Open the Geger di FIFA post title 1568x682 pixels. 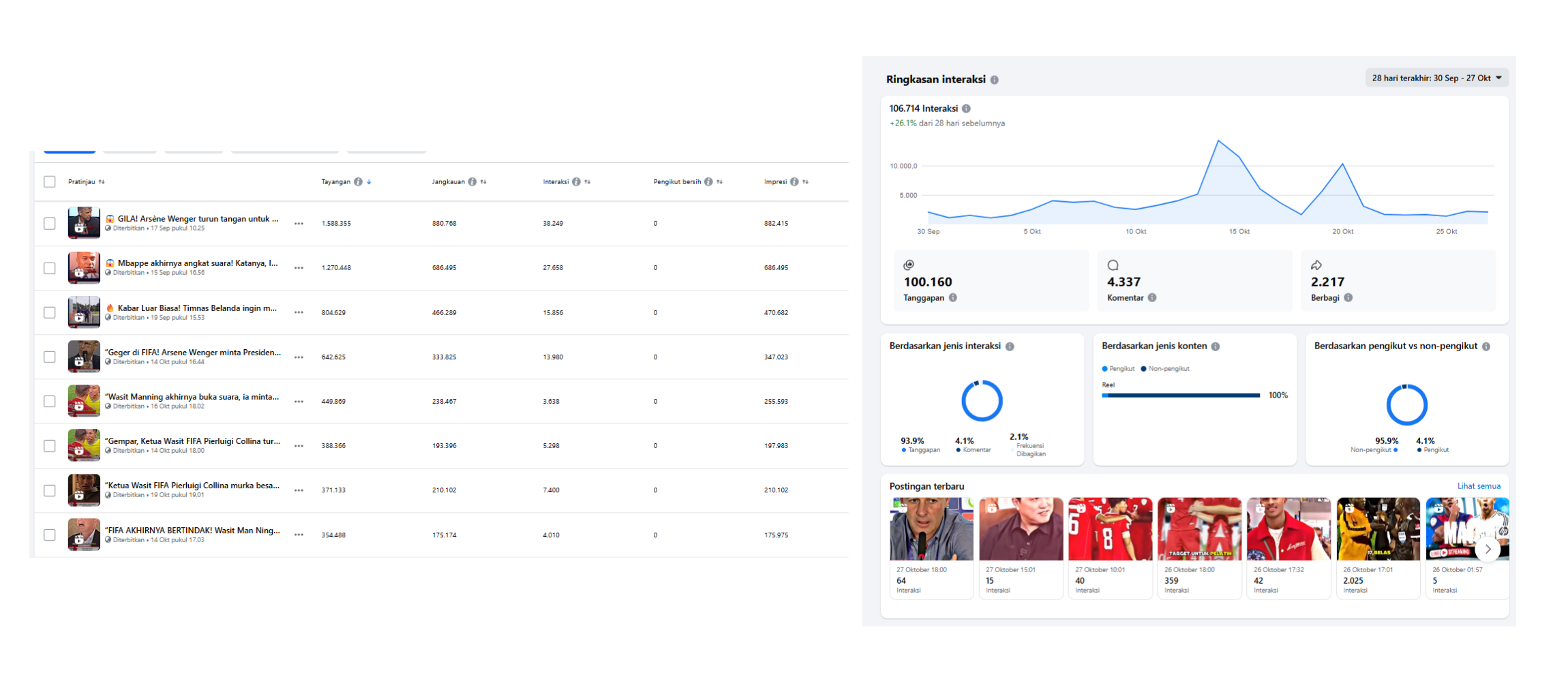(192, 353)
